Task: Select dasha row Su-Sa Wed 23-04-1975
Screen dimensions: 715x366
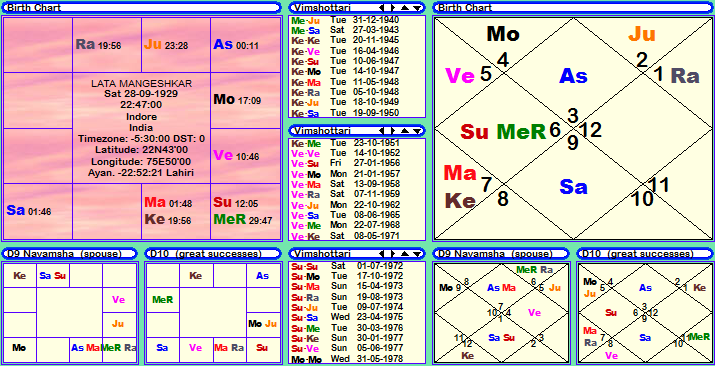Action: [x=347, y=317]
